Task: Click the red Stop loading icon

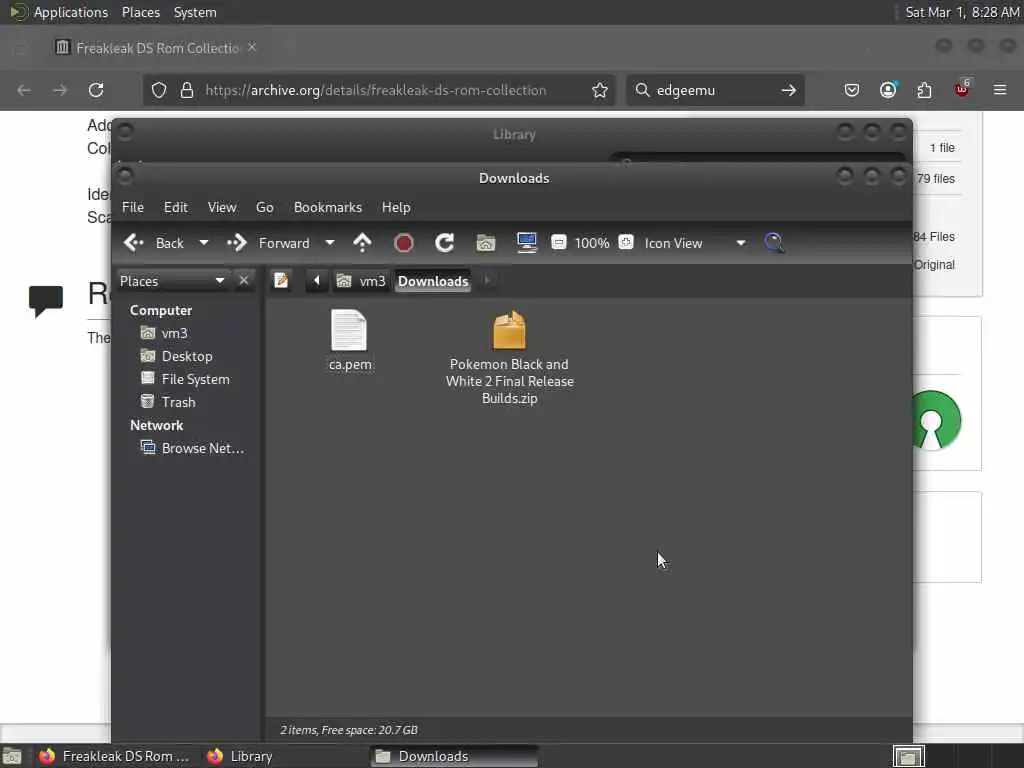Action: 404,243
